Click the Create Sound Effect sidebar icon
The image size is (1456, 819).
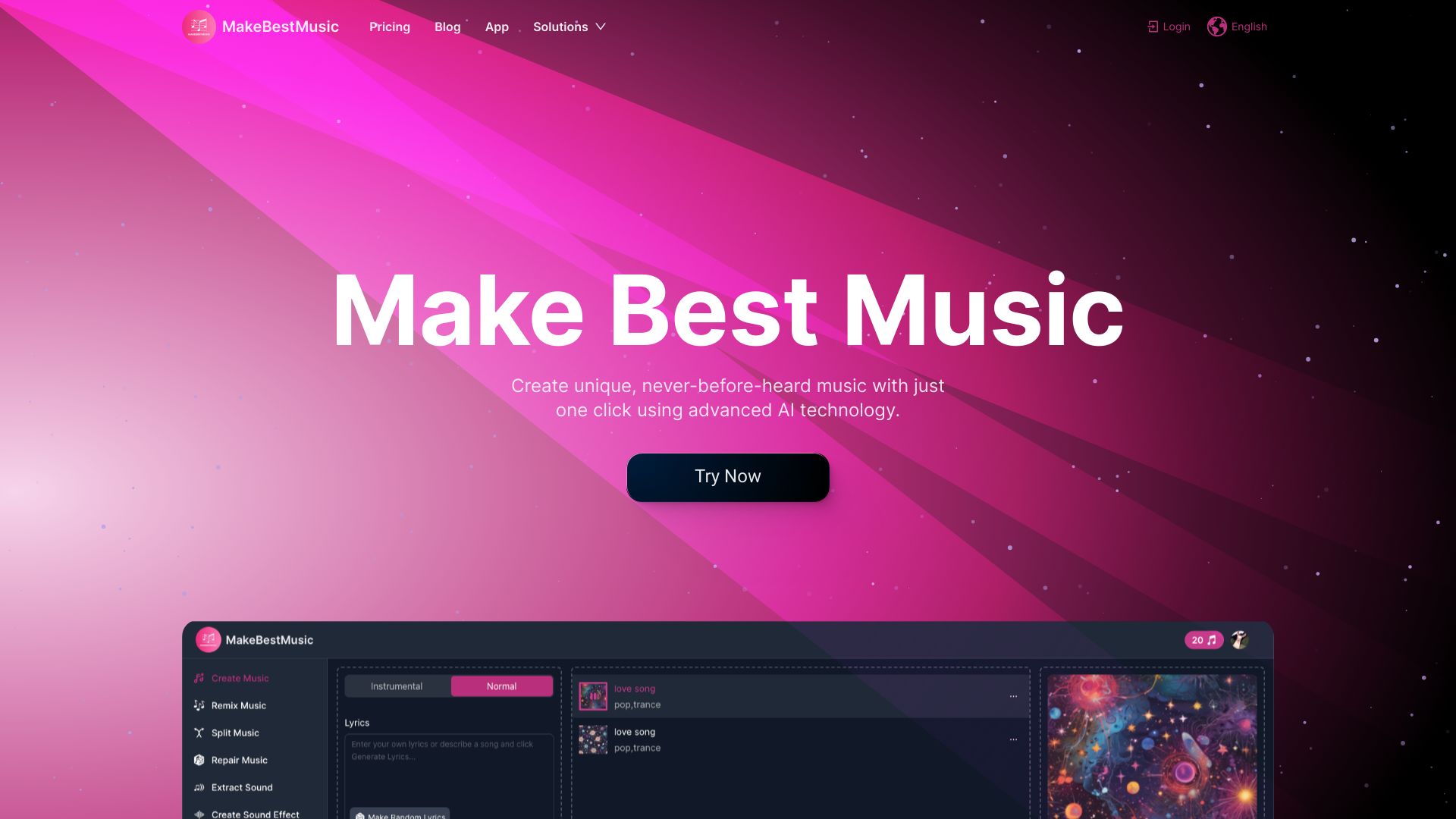point(198,814)
